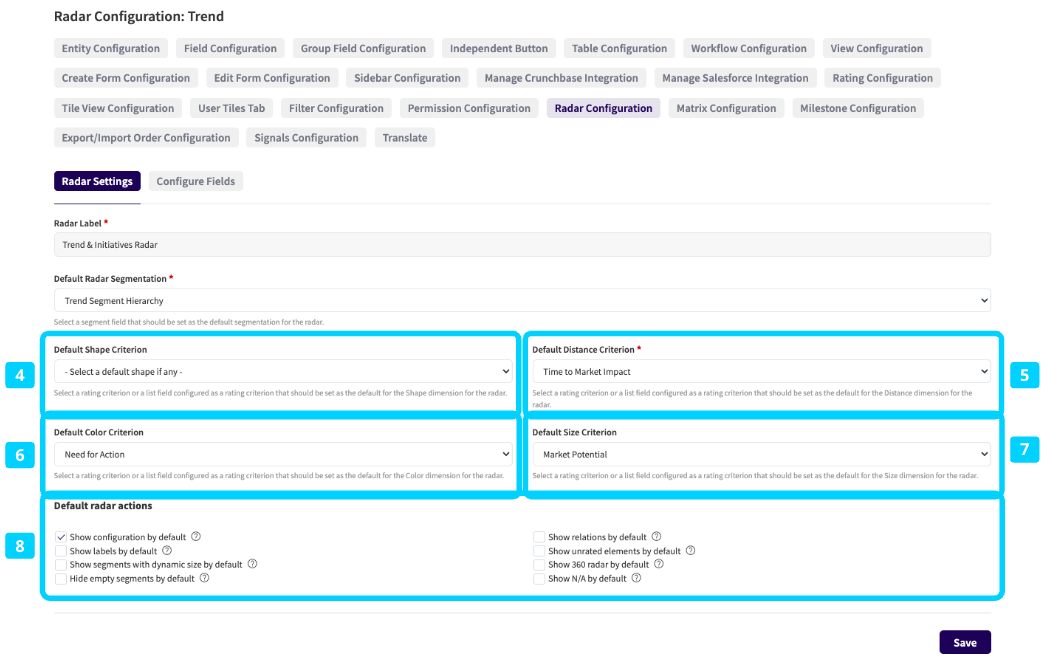Image resolution: width=1047 pixels, height=660 pixels.
Task: Click help icon for Show unrated elements
Action: point(690,550)
